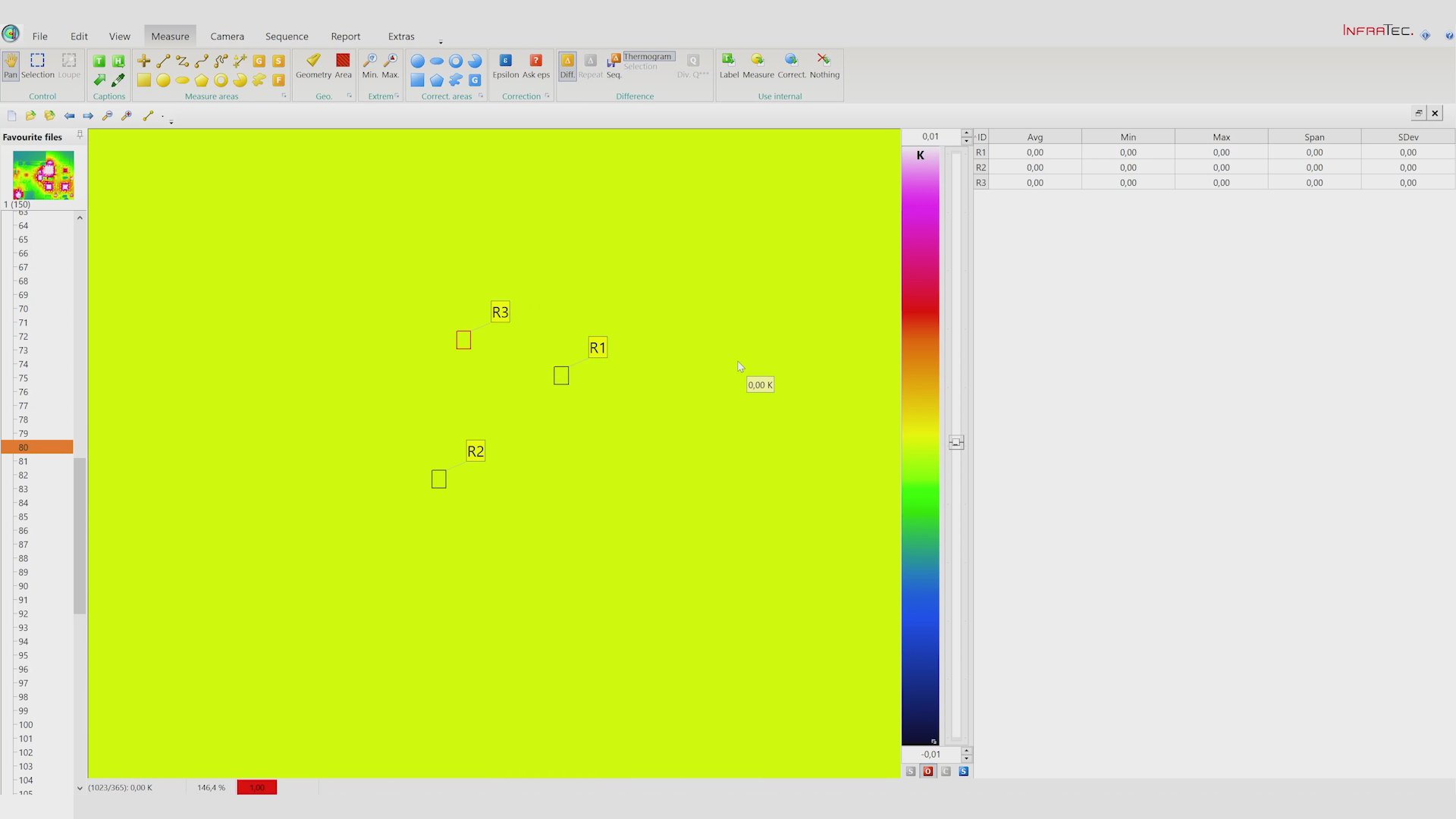This screenshot has width=1456, height=819.
Task: Toggle the Diff. difference mode button
Action: tap(567, 65)
